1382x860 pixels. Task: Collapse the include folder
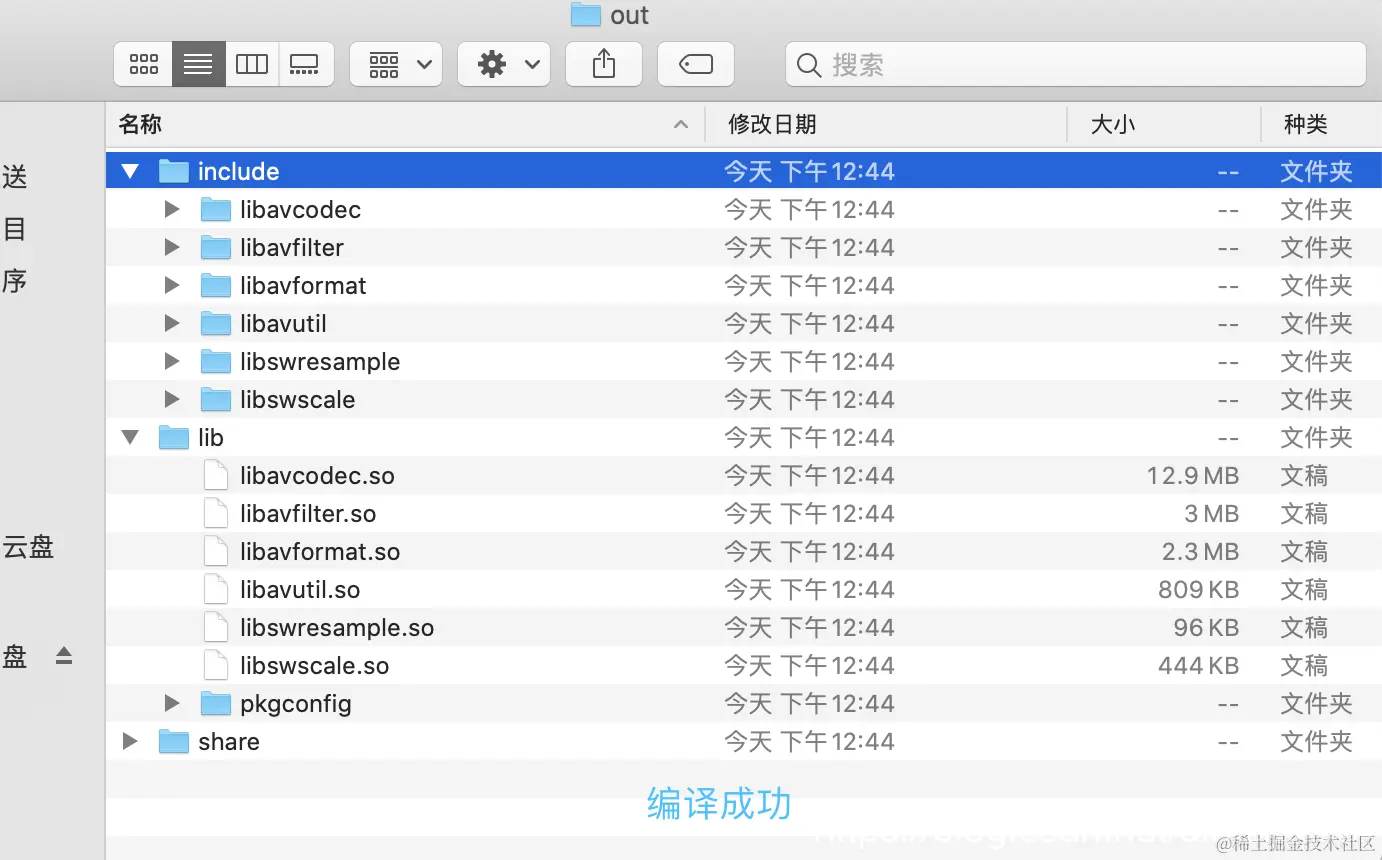point(130,171)
